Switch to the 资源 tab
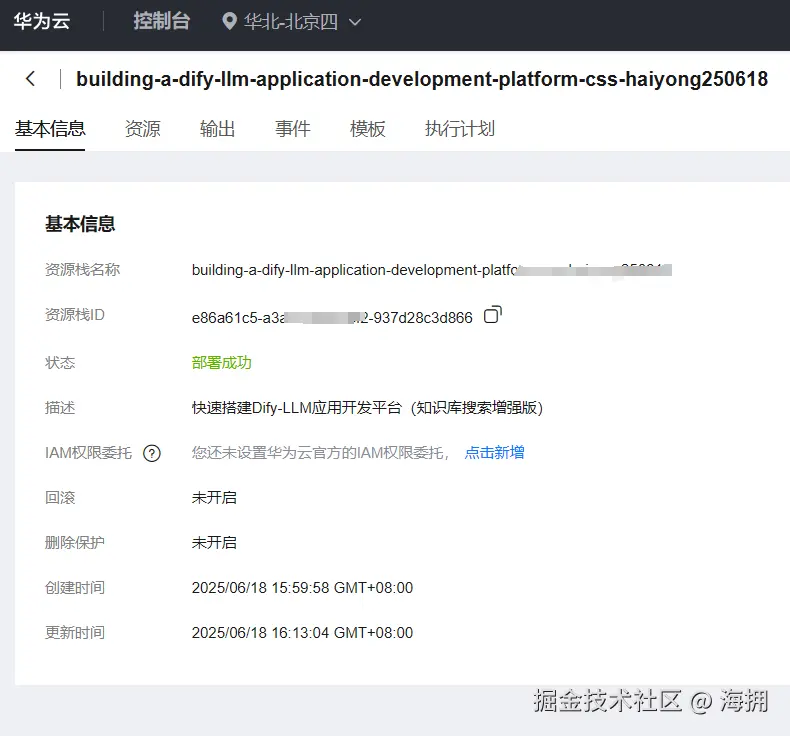This screenshot has width=790, height=736. (143, 129)
